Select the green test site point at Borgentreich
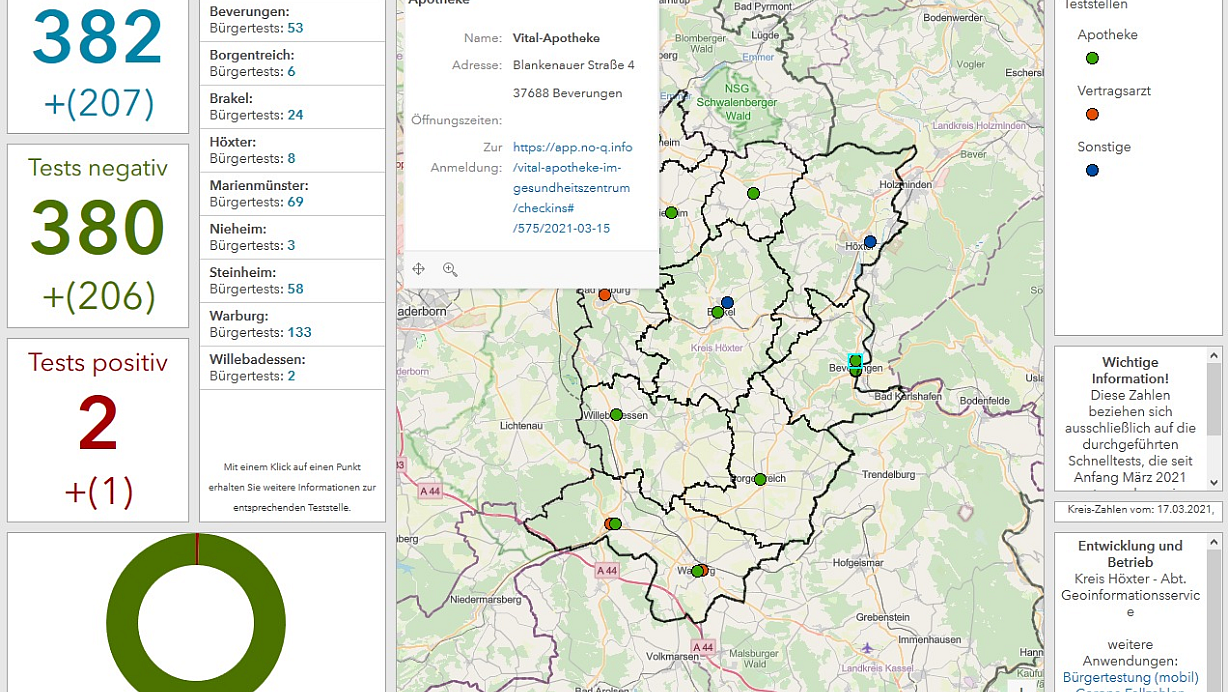This screenshot has height=692, width=1228. click(760, 479)
